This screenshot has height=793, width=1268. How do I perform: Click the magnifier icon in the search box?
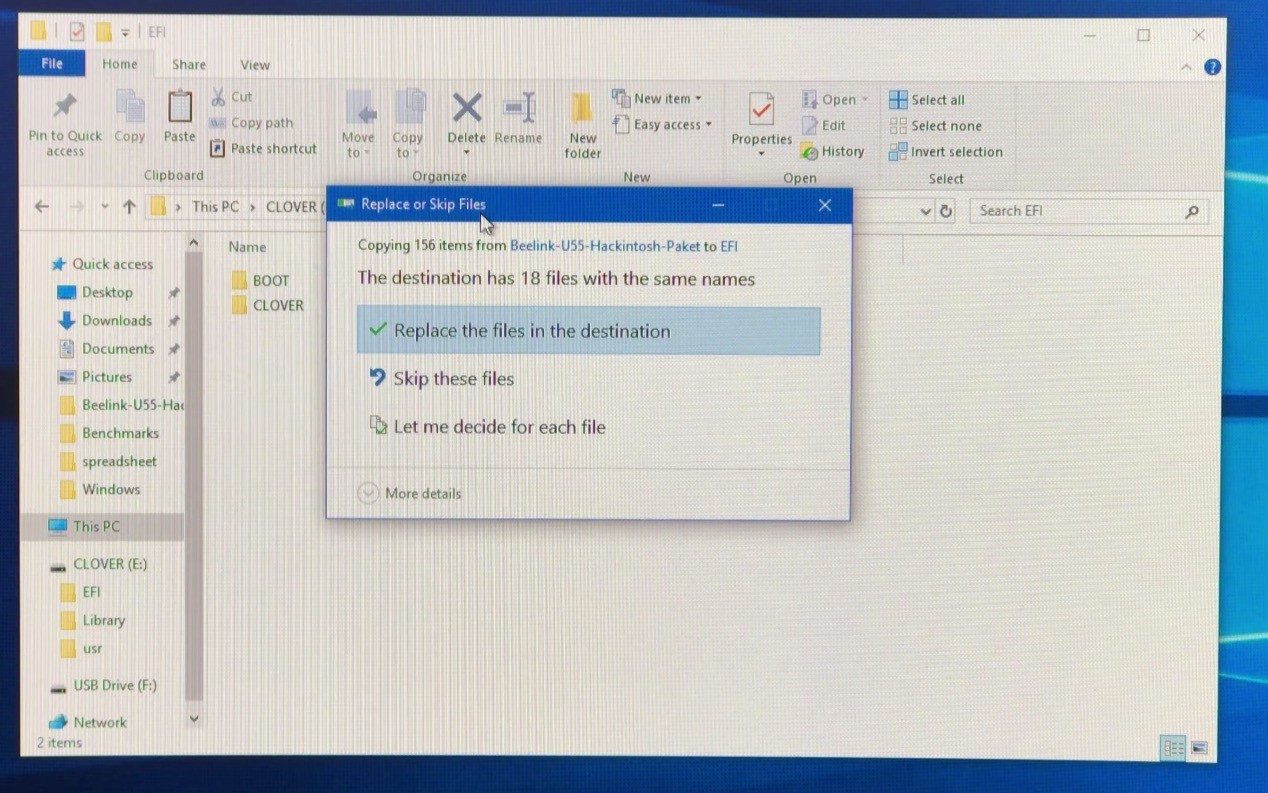[x=1191, y=212]
